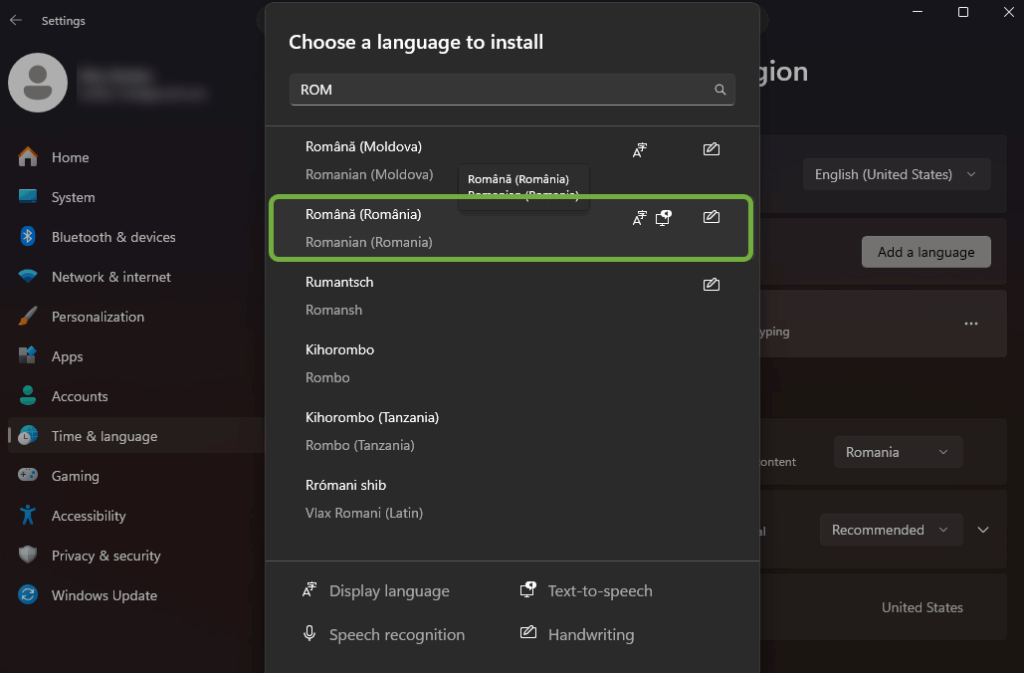Click handwriting icon beside Rumantsch
The width and height of the screenshot is (1024, 673).
click(x=711, y=285)
